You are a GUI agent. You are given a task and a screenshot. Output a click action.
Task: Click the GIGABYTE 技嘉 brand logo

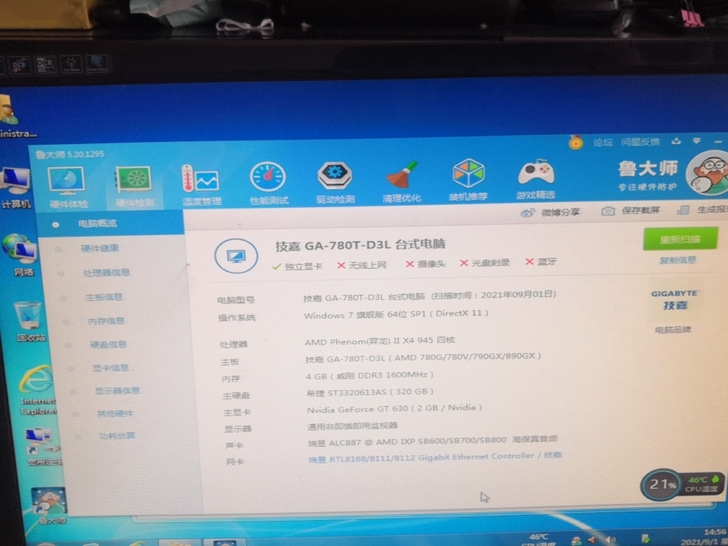(675, 300)
